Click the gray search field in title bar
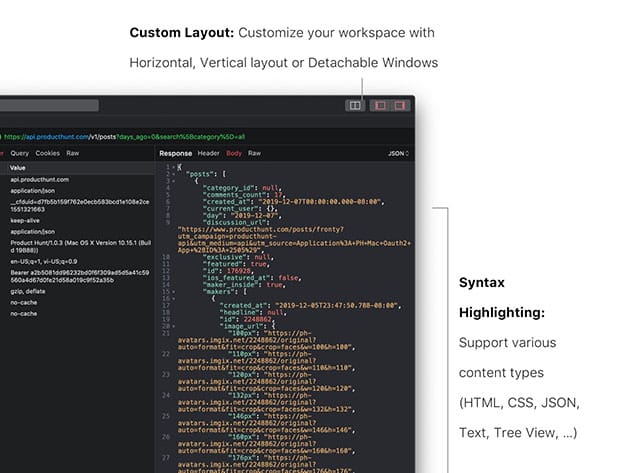The width and height of the screenshot is (630, 473). [50, 105]
